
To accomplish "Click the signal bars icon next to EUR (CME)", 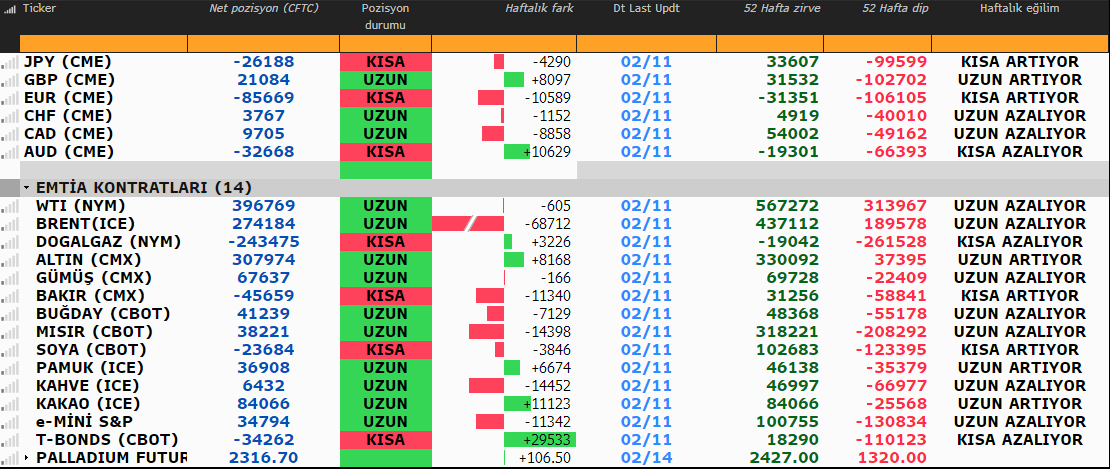I will [10, 98].
